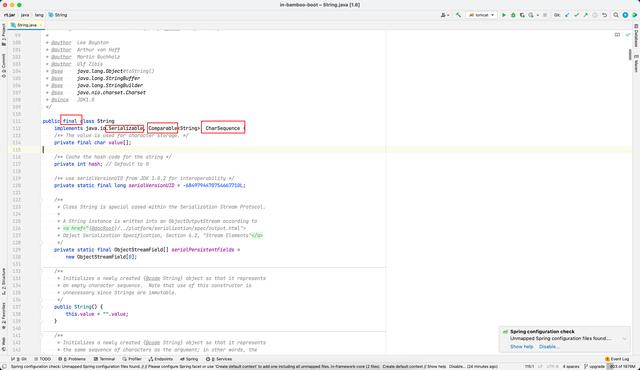The image size is (640, 370).
Task: Click the String class breadcrumb
Action: (x=58, y=15)
